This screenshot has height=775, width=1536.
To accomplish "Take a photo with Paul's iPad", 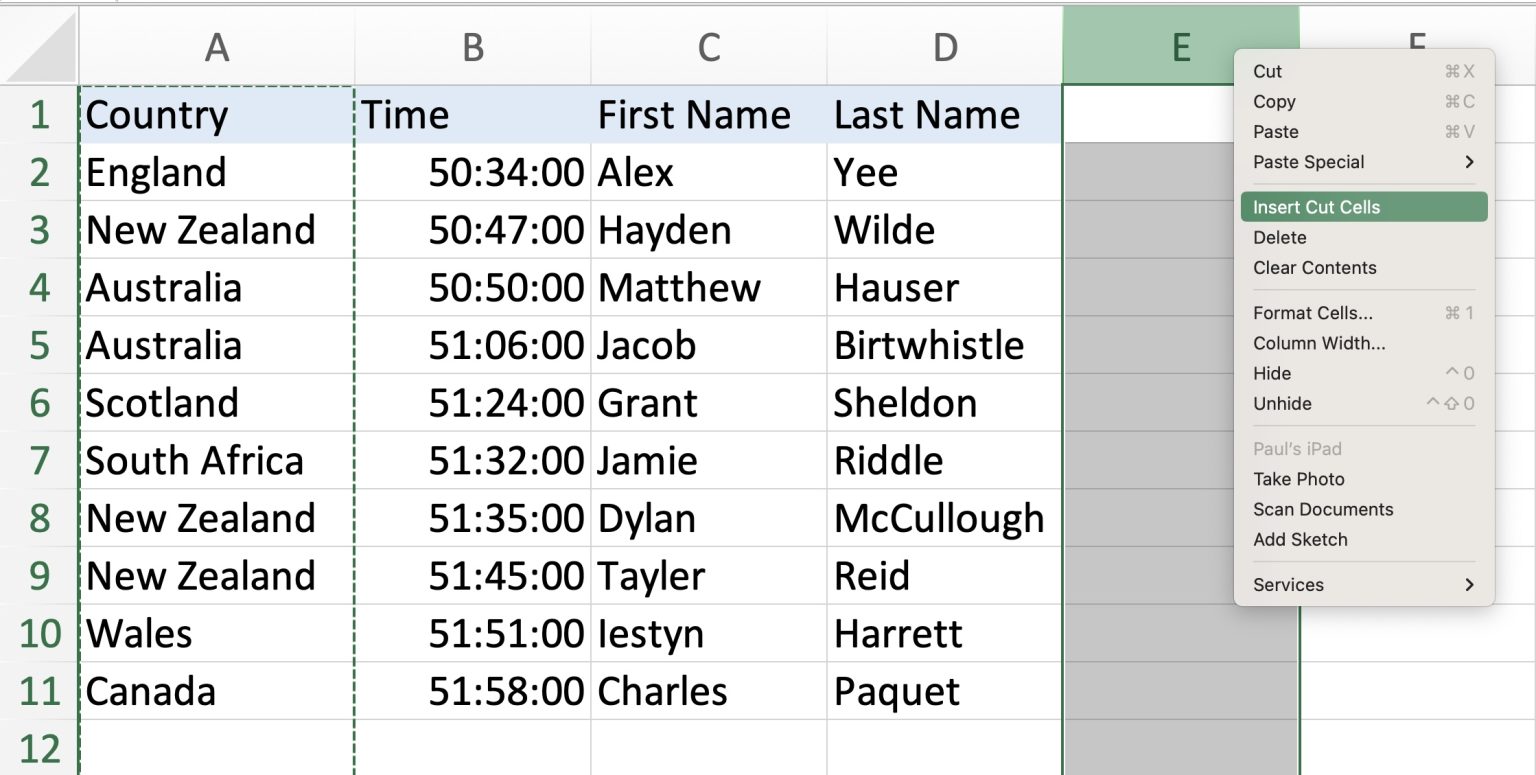I will (1298, 479).
